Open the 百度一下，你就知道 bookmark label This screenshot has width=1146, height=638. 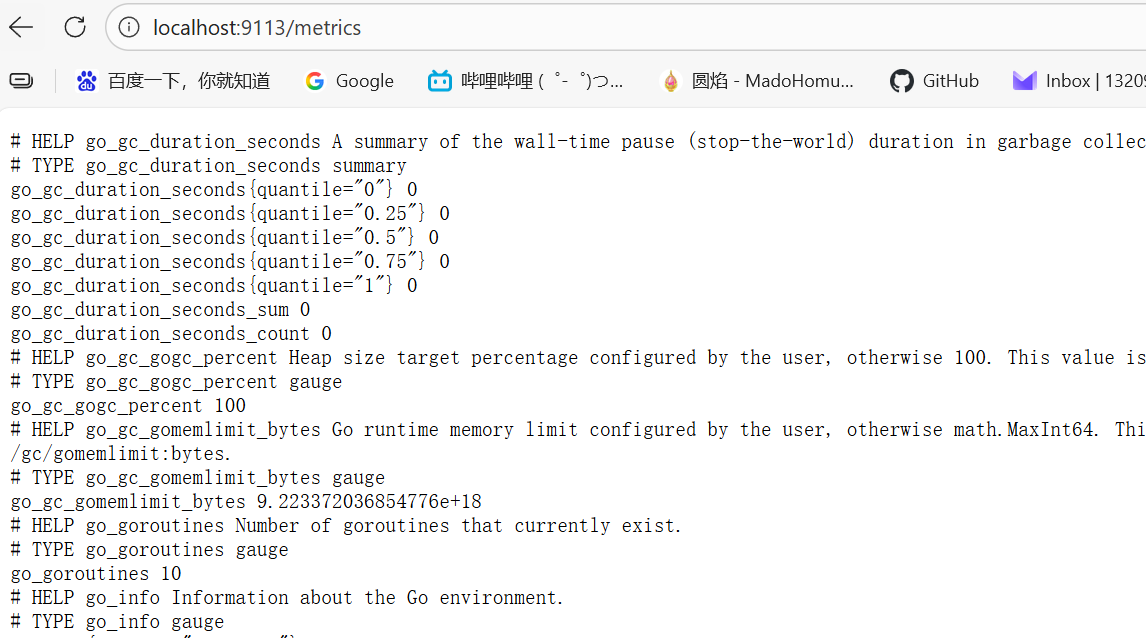tap(189, 81)
